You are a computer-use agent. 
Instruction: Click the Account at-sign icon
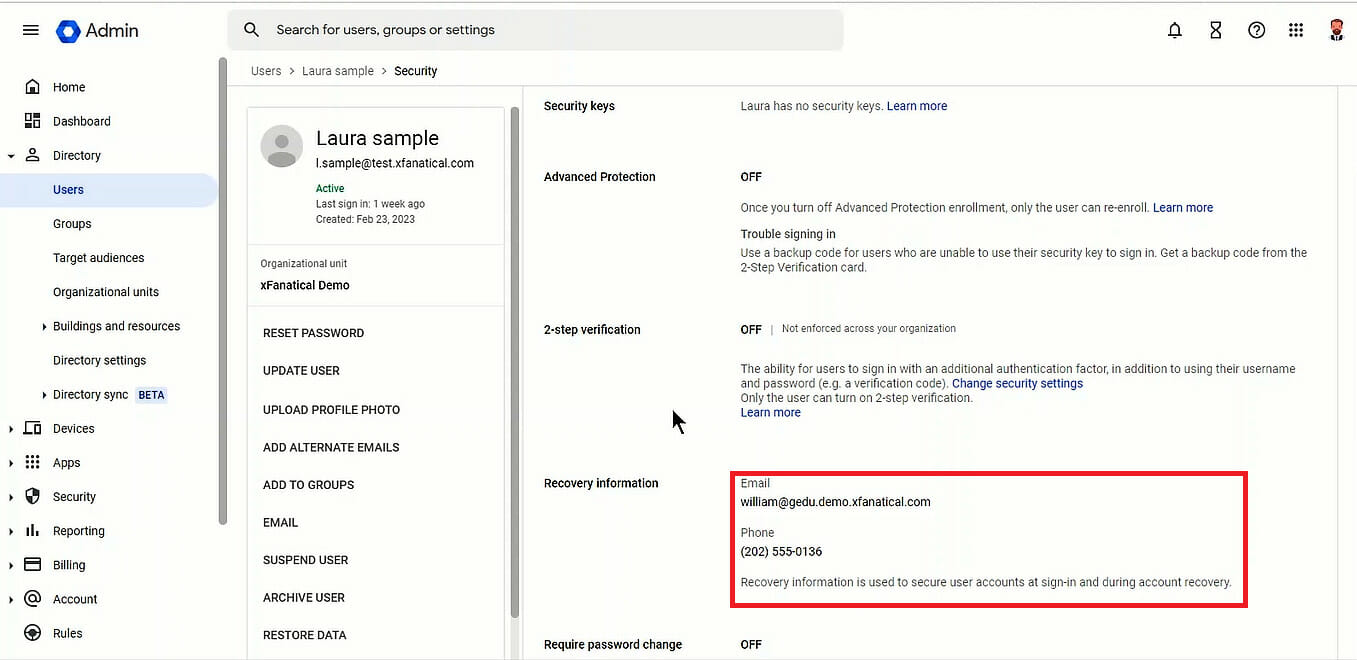click(32, 598)
